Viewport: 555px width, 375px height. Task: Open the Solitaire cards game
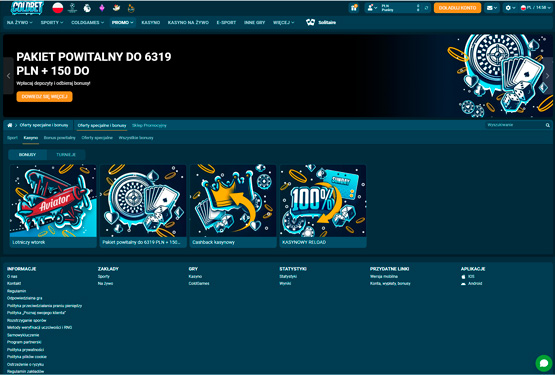[x=321, y=22]
